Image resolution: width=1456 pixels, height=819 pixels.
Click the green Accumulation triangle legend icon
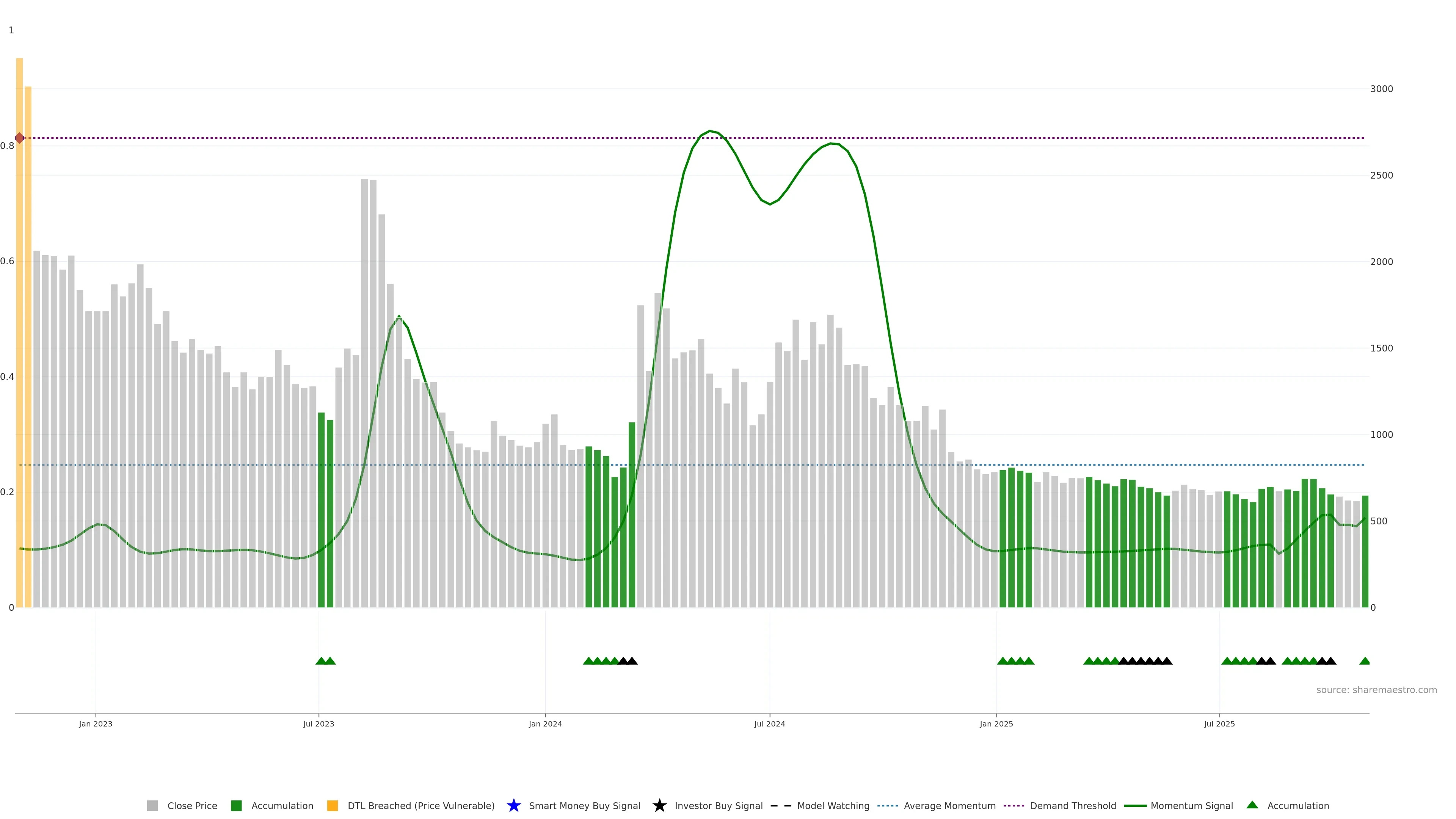pyautogui.click(x=1252, y=805)
